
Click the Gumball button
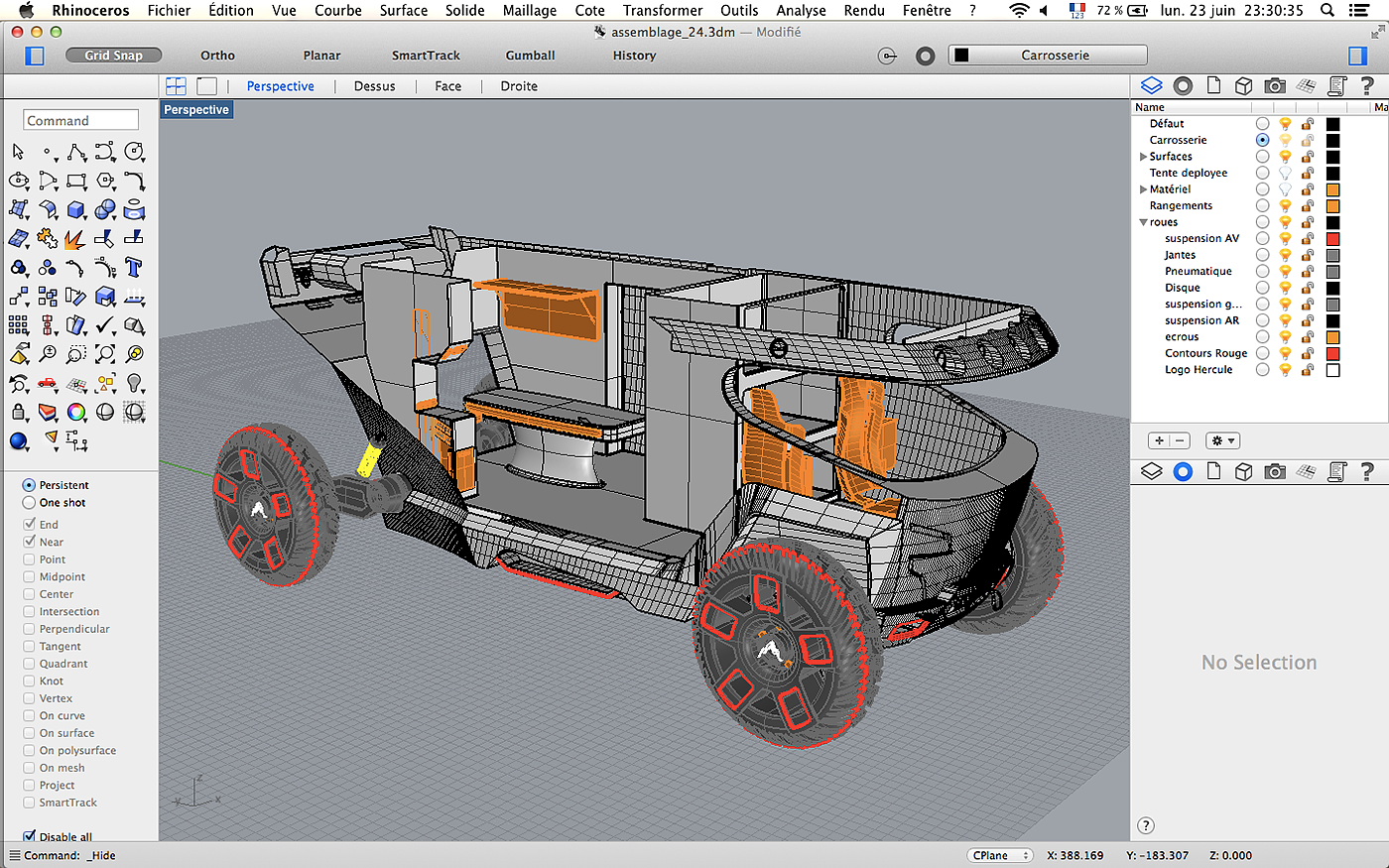tap(530, 56)
